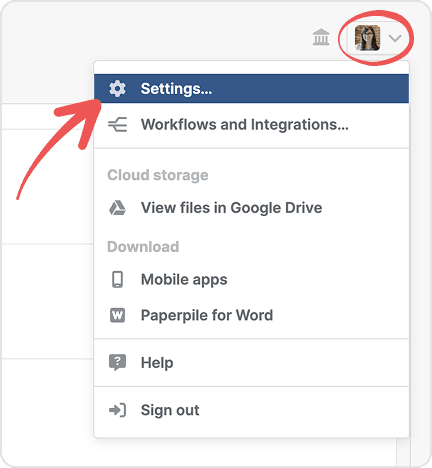Click the institution building icon
Screen dimensions: 432x468
coord(321,37)
